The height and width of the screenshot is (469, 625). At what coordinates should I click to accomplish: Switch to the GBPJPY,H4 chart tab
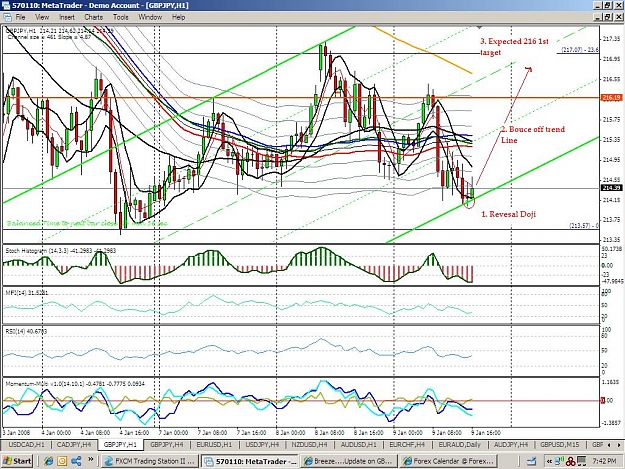(x=167, y=444)
